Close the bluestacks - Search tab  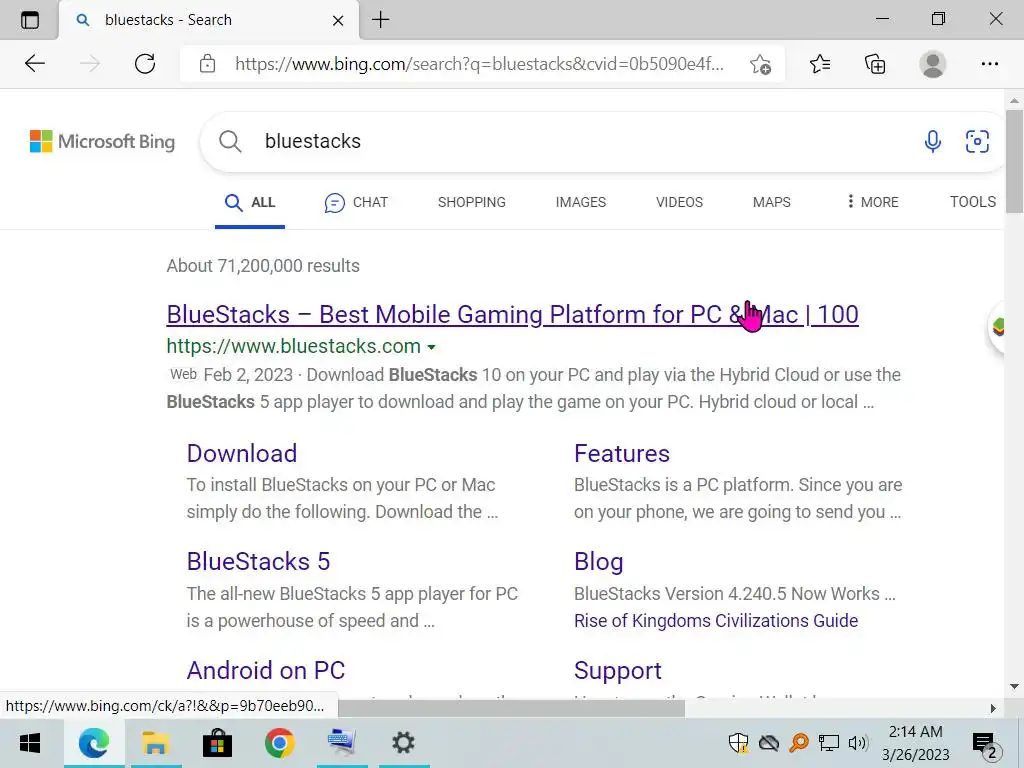pos(338,20)
